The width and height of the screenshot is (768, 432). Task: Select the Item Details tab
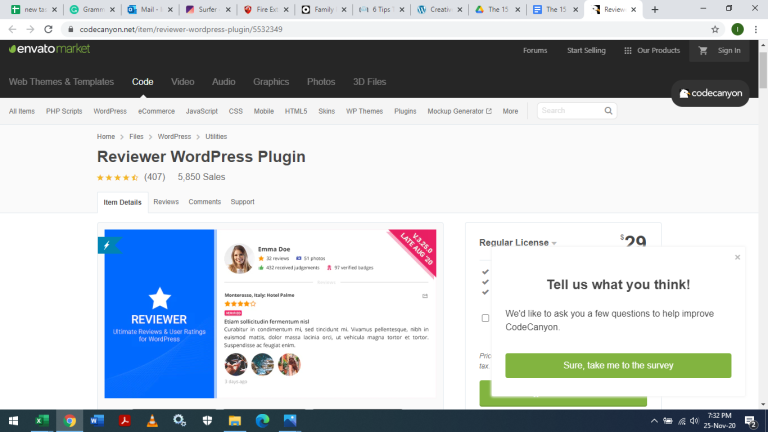[122, 202]
